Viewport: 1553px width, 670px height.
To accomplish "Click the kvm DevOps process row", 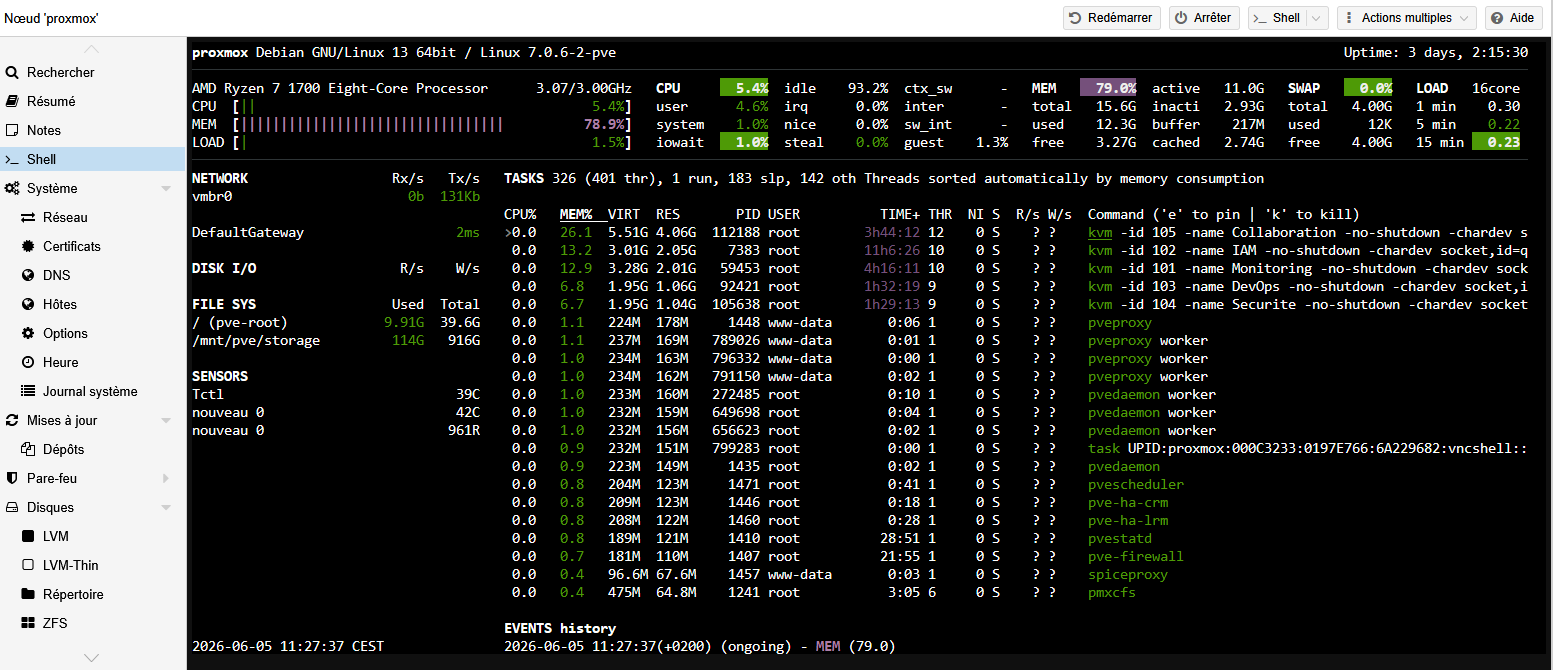I will [x=1016, y=286].
